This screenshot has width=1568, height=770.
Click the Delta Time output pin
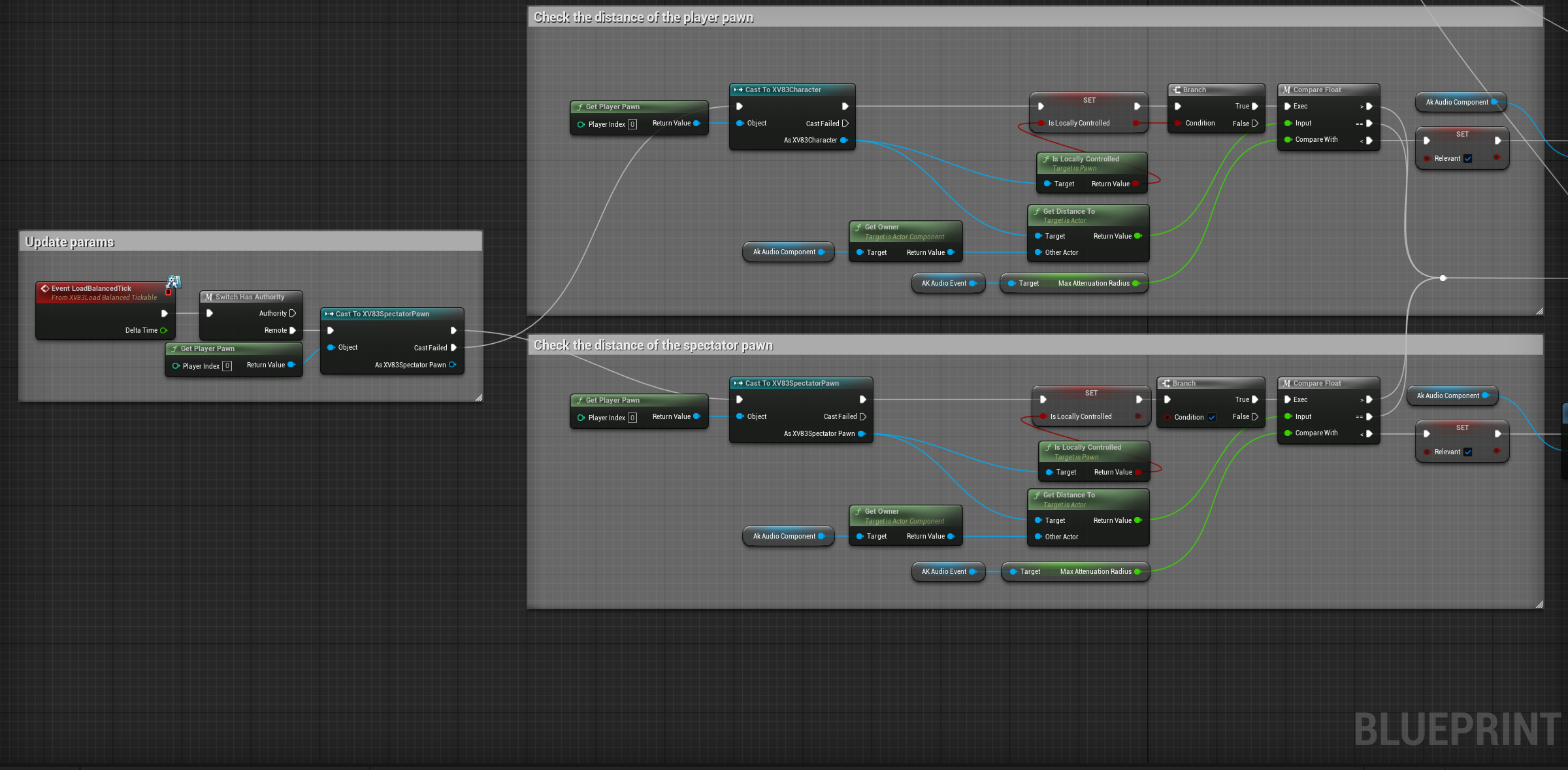pyautogui.click(x=163, y=330)
